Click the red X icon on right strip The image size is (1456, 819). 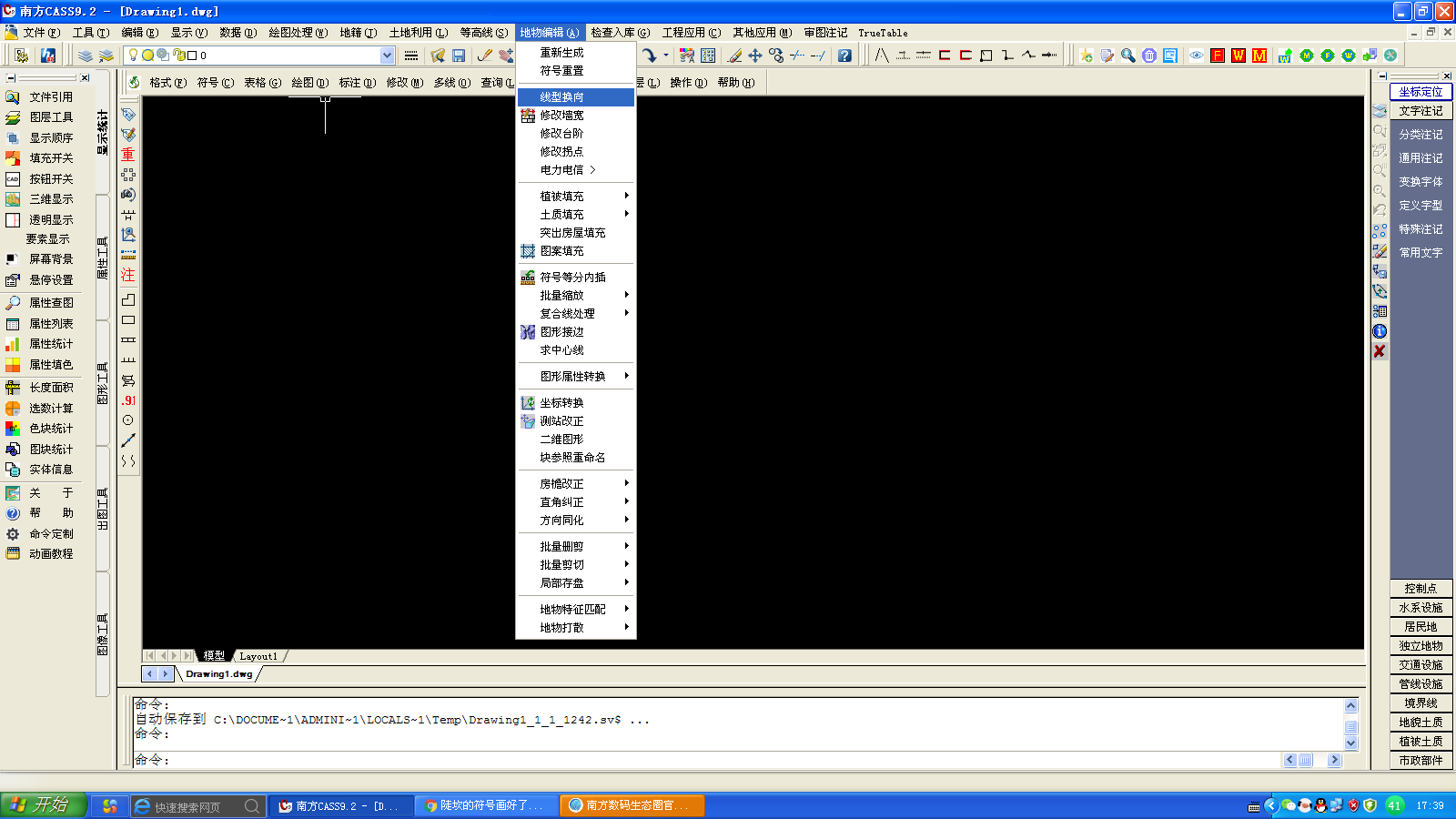[1380, 351]
